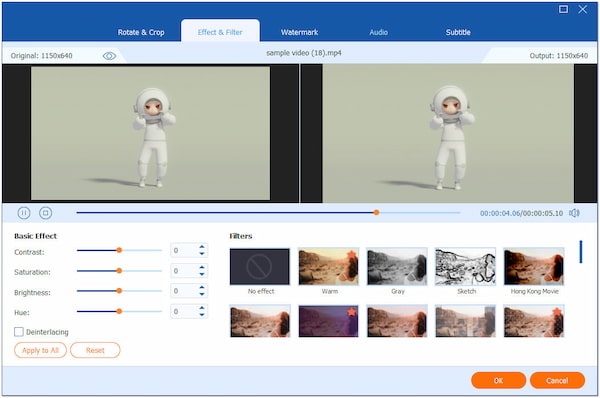Screen dimensions: 600x398
Task: Select the purple-tinted filter thumbnail
Action: pyautogui.click(x=328, y=321)
